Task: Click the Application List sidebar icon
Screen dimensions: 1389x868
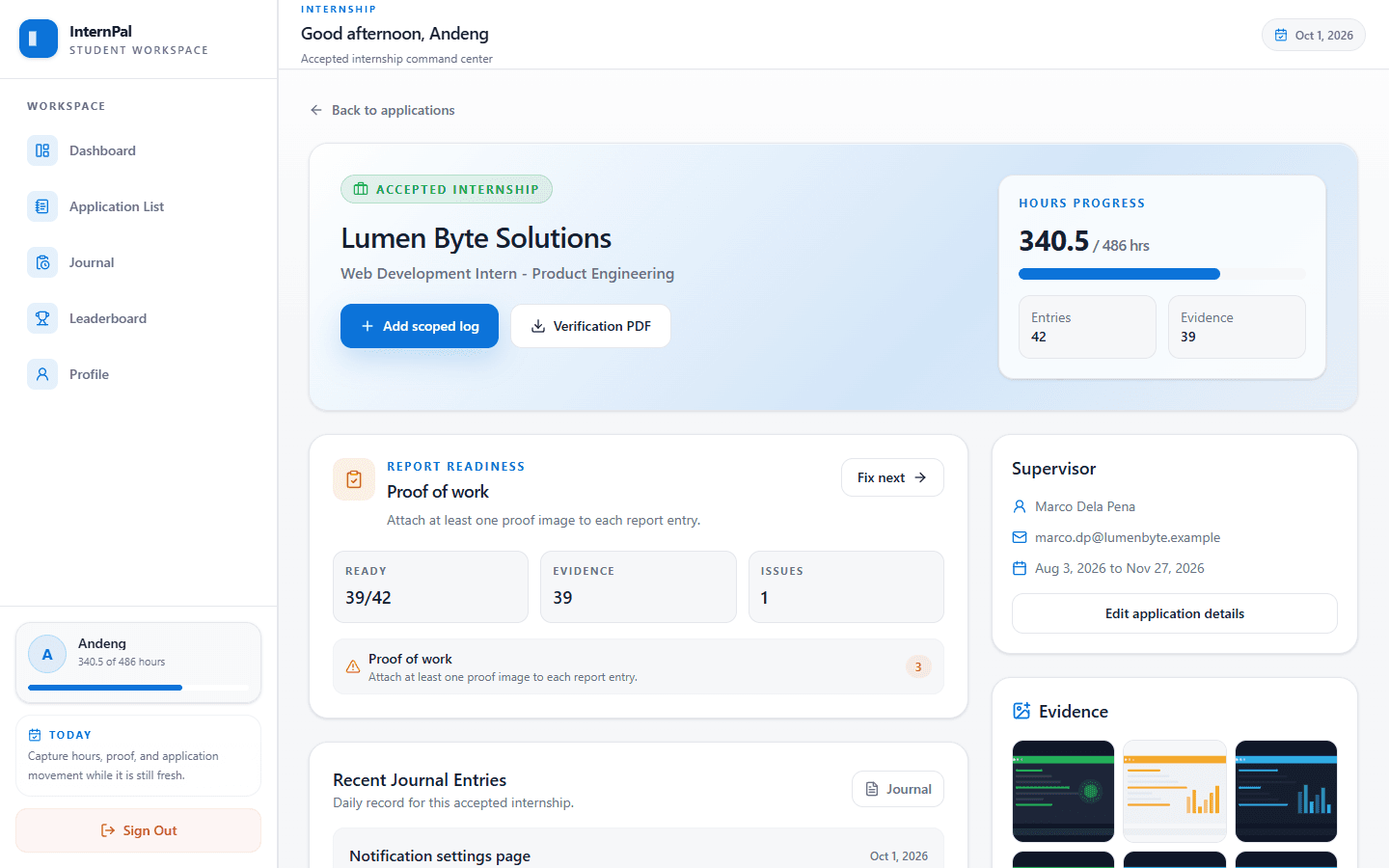Action: tap(42, 206)
